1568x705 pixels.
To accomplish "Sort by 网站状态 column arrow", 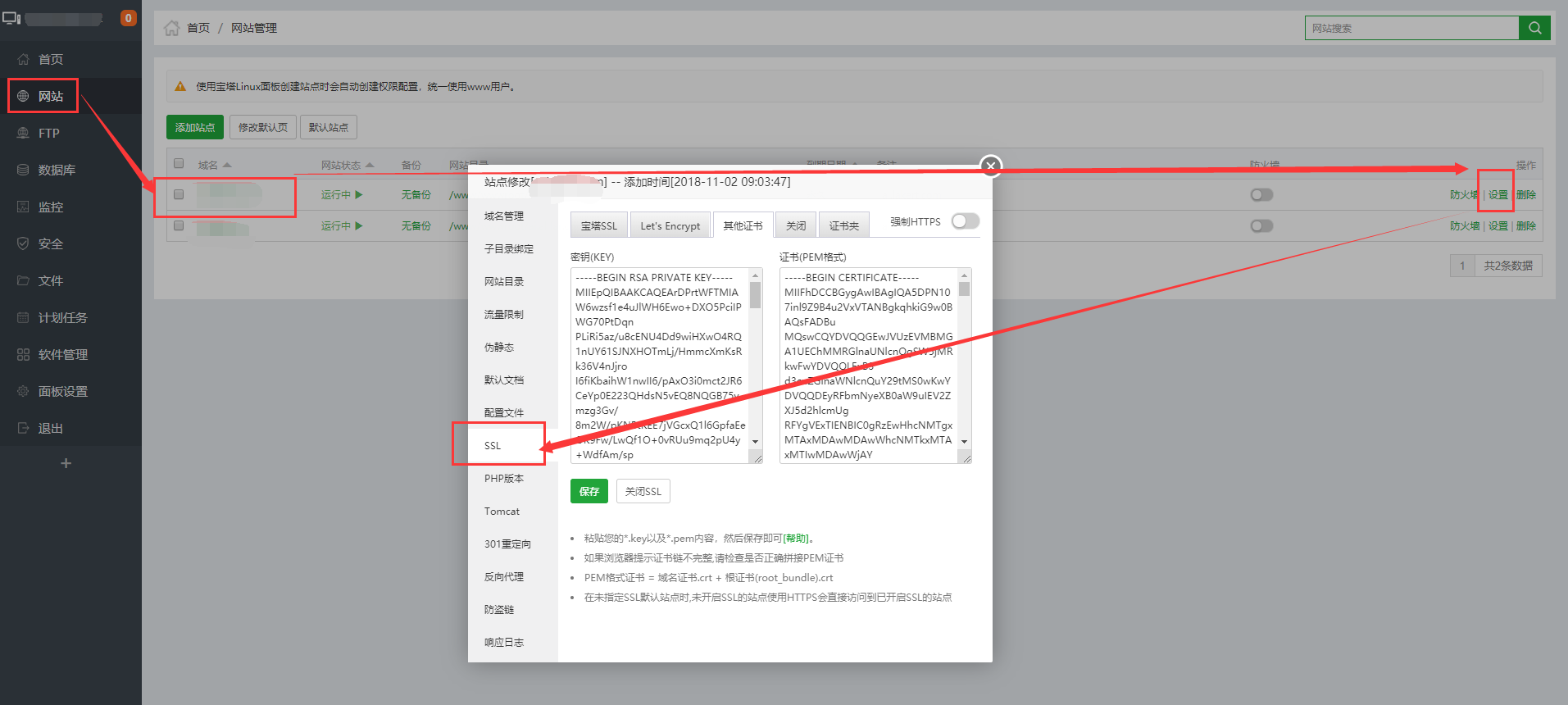I will [x=370, y=166].
